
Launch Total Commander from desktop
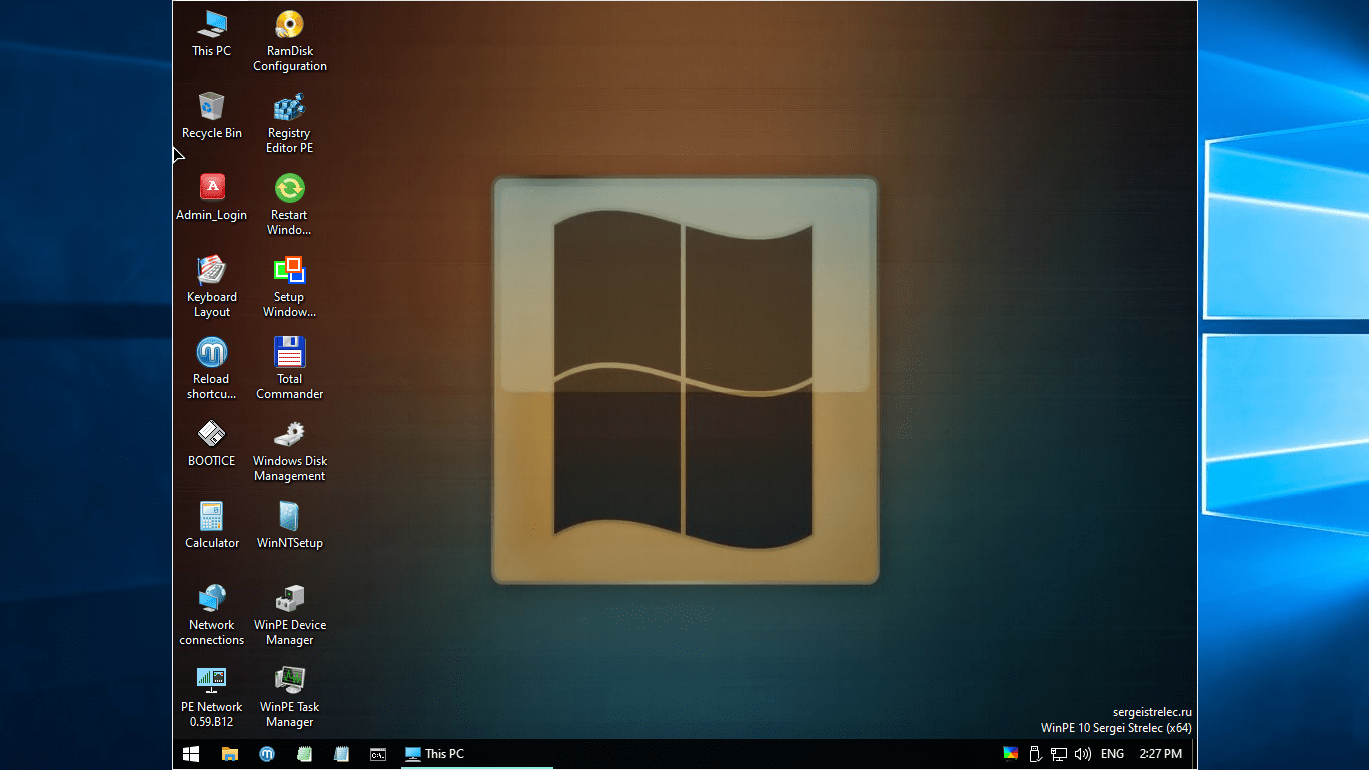290,369
